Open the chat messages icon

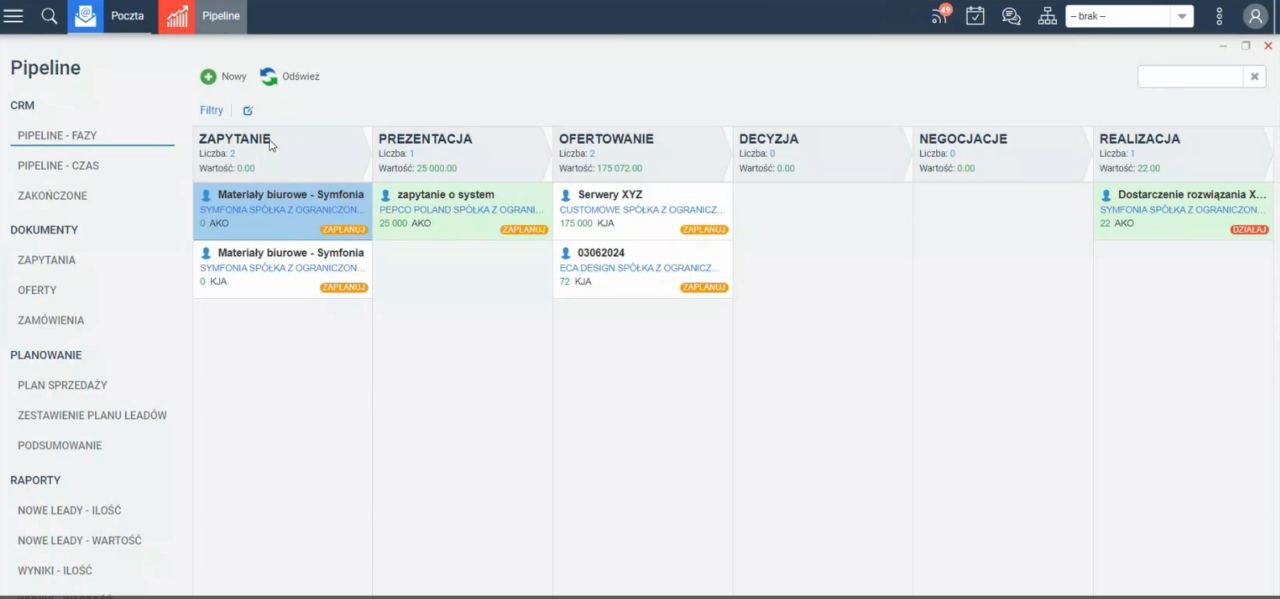pyautogui.click(x=1011, y=16)
